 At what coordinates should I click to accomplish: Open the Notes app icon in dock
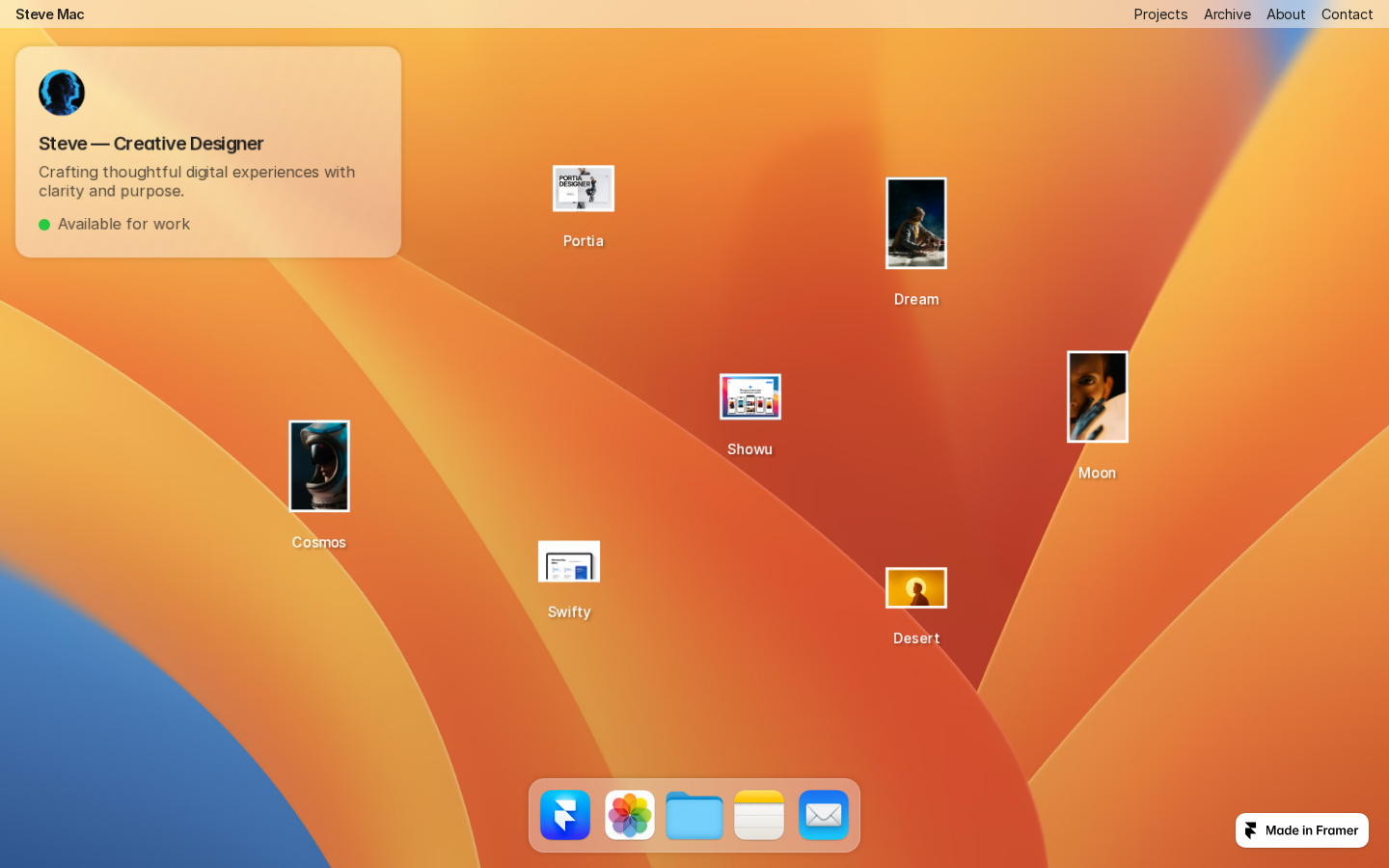coord(759,815)
